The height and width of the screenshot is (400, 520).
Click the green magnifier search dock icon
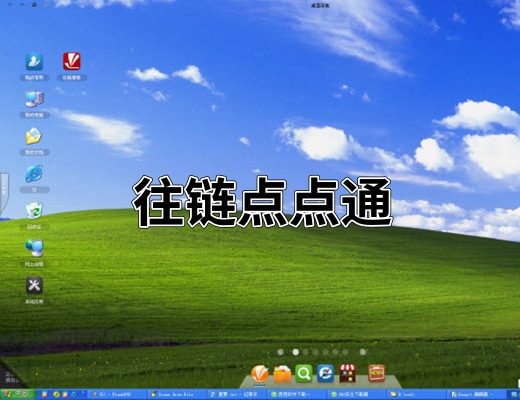303,374
